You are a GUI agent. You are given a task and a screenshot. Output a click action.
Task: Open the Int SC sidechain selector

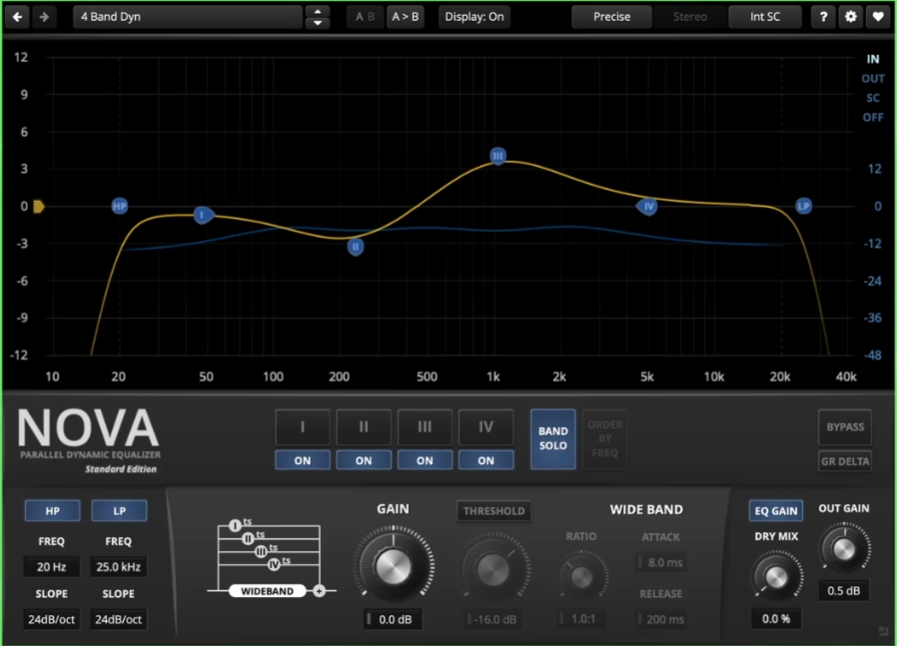(765, 17)
